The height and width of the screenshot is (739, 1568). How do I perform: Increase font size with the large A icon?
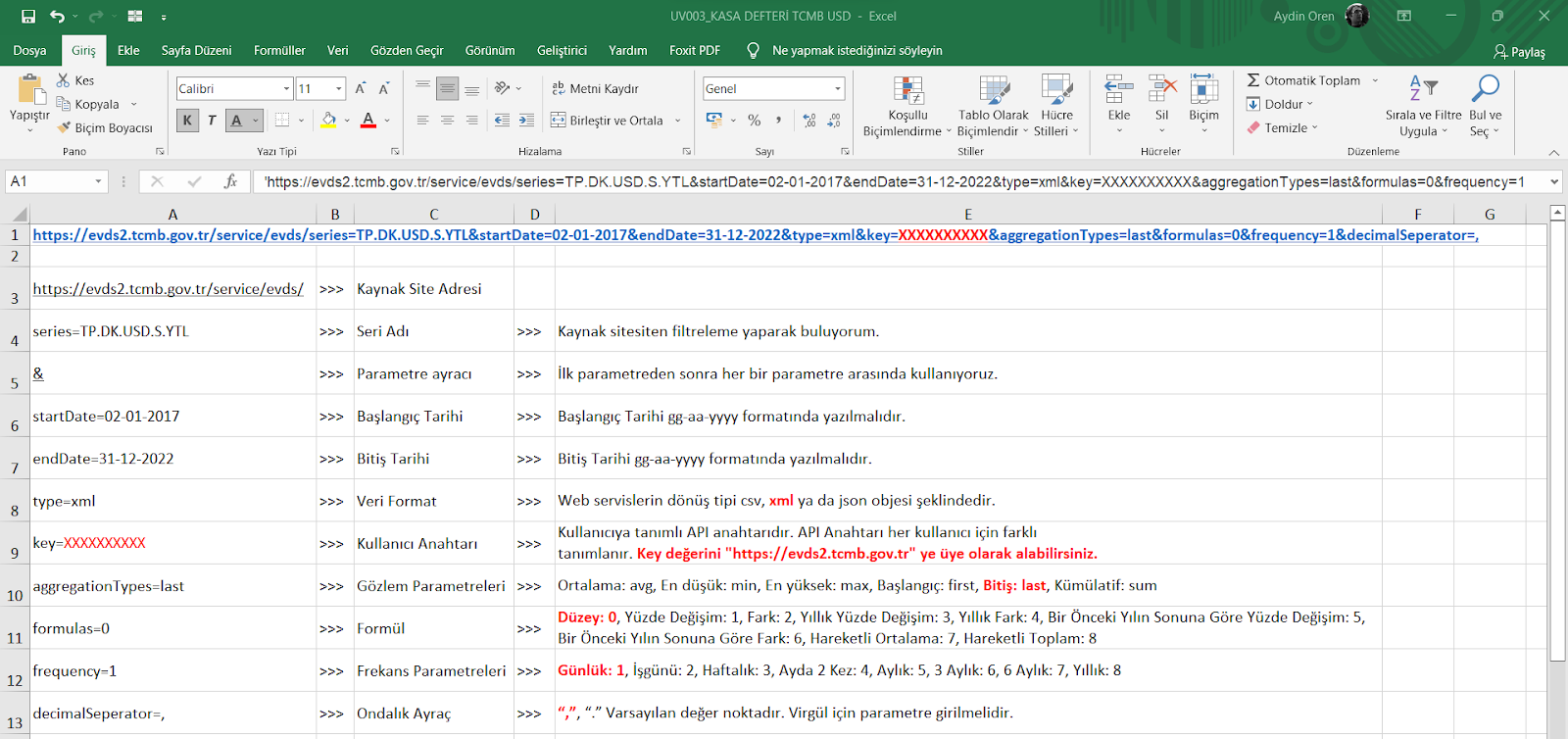[x=361, y=88]
